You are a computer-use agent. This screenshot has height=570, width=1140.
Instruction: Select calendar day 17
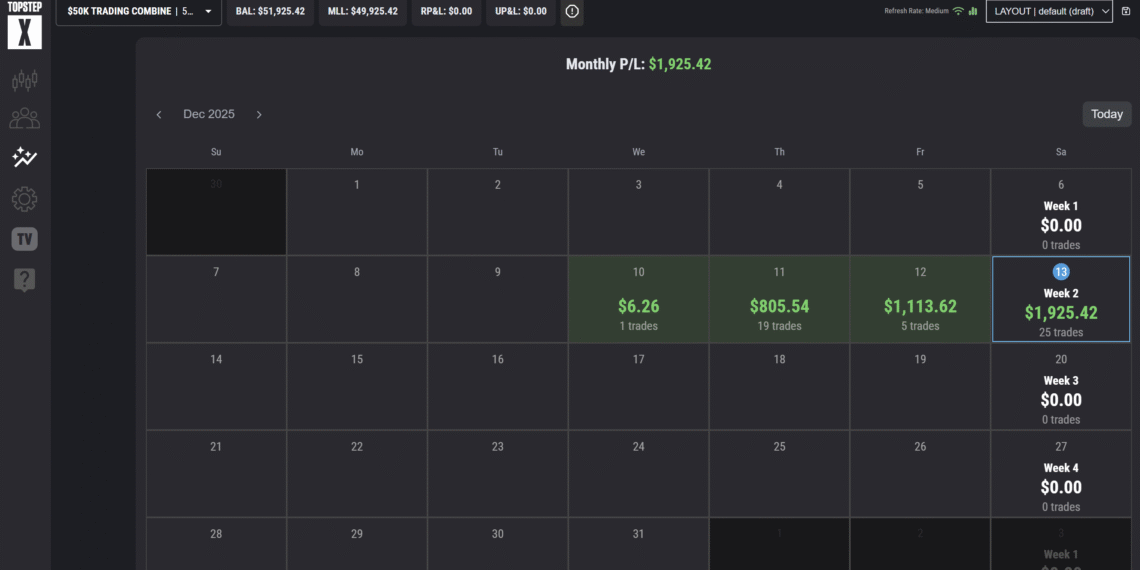[x=638, y=386]
